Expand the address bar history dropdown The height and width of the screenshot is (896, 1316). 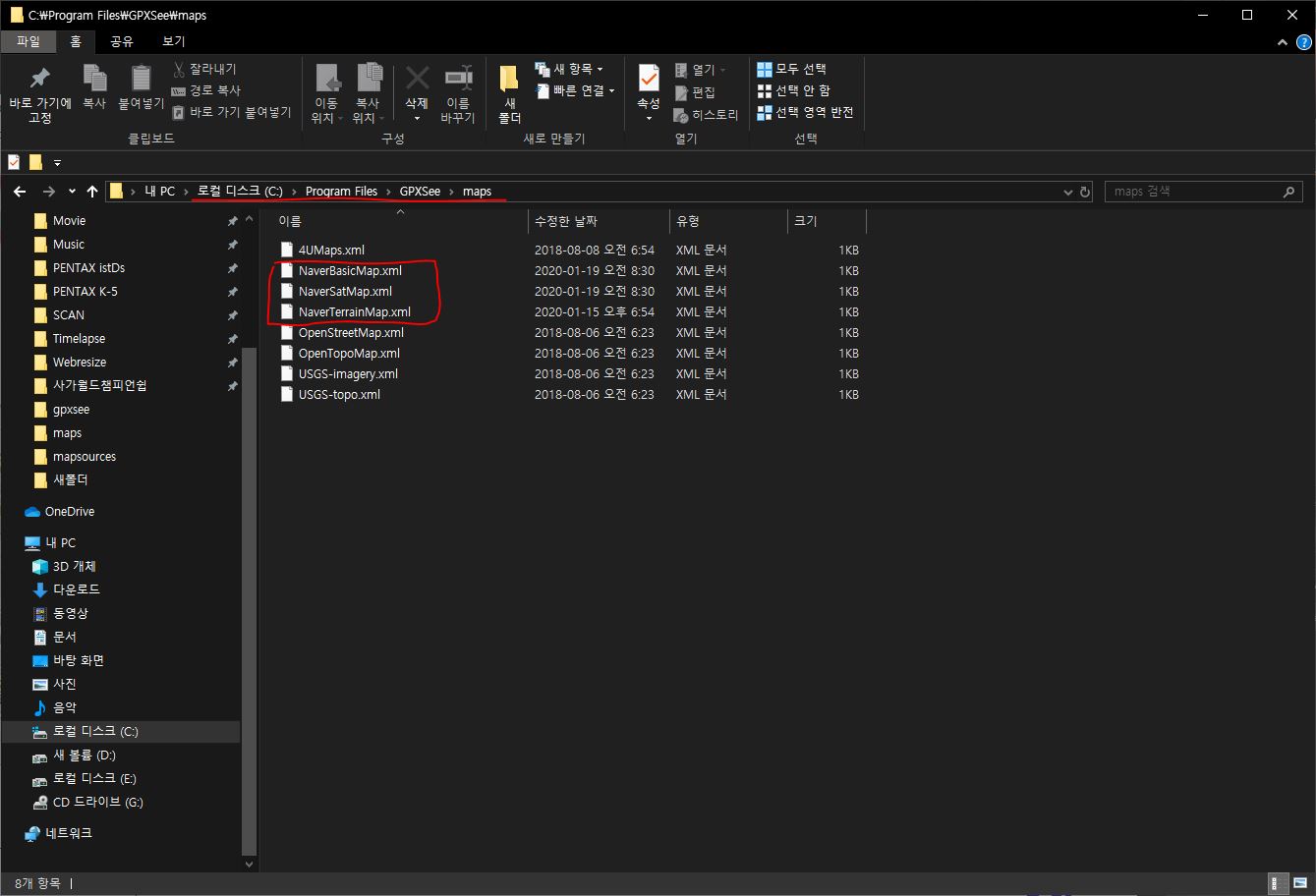(x=1069, y=192)
